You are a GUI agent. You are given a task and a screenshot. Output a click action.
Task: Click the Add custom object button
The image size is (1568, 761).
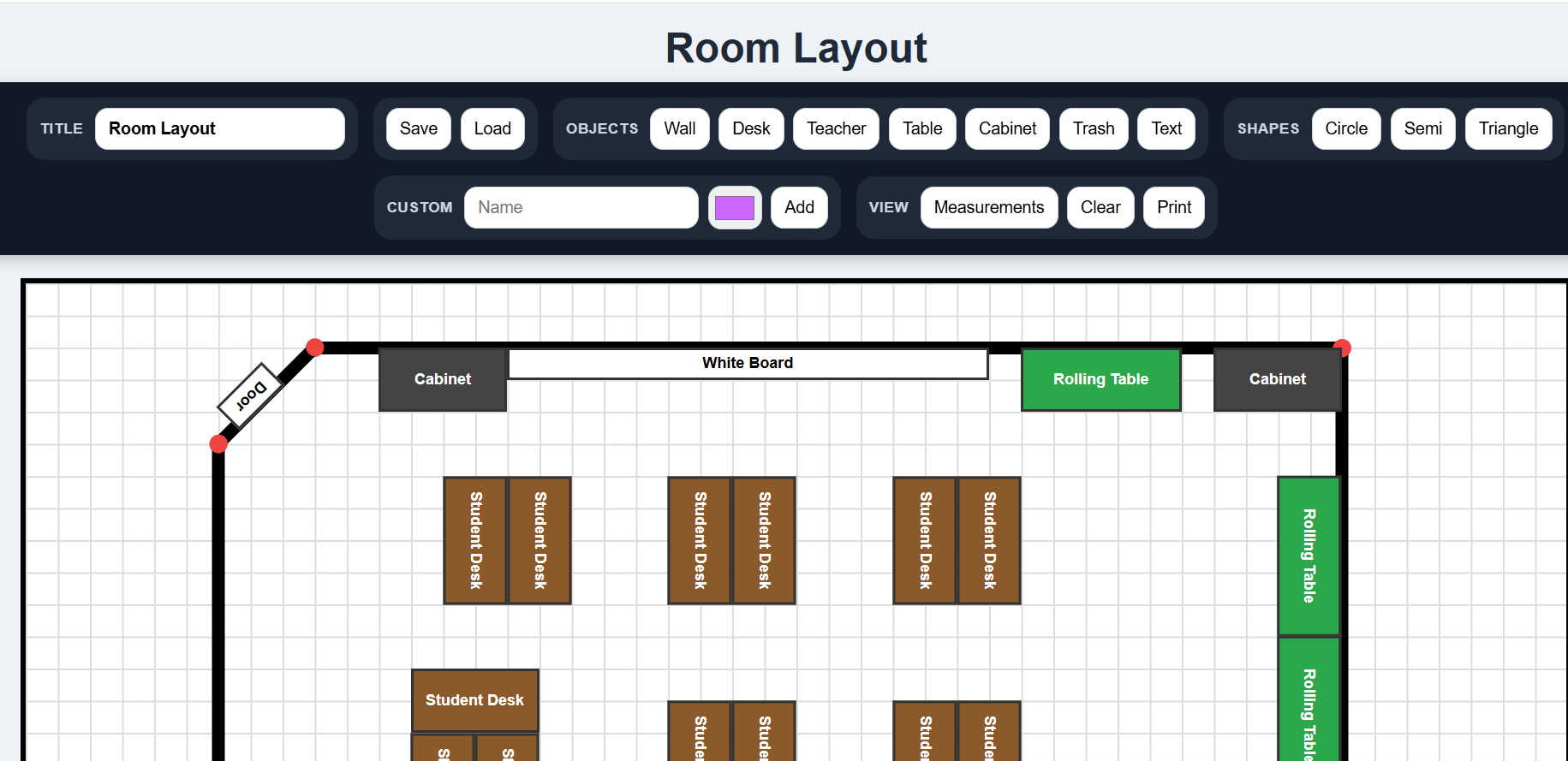pyautogui.click(x=799, y=207)
